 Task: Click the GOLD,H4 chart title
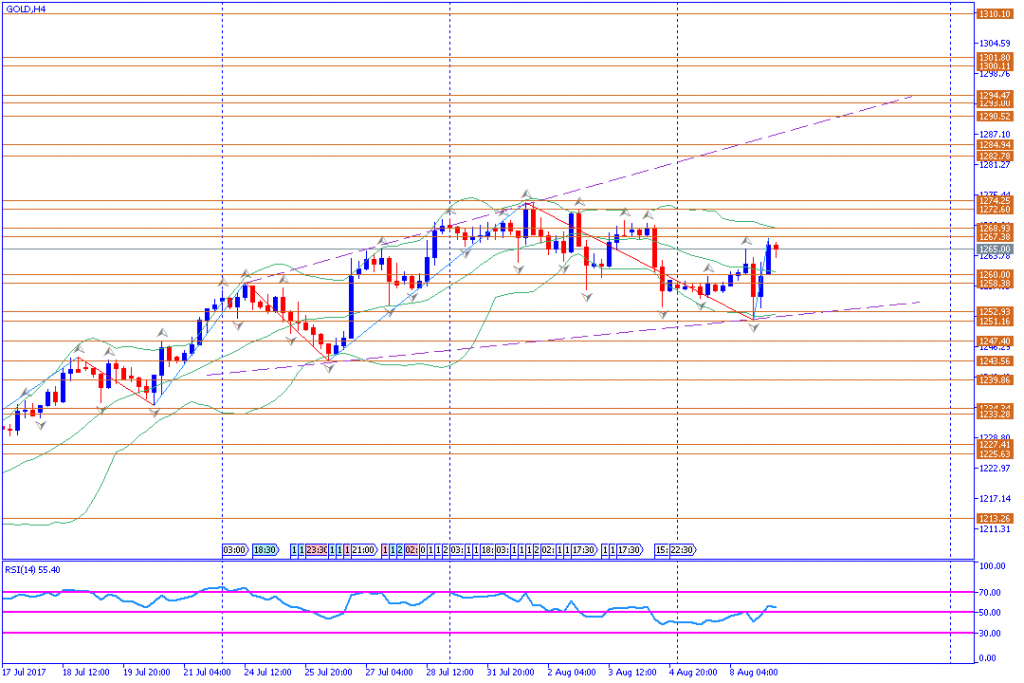pyautogui.click(x=24, y=9)
